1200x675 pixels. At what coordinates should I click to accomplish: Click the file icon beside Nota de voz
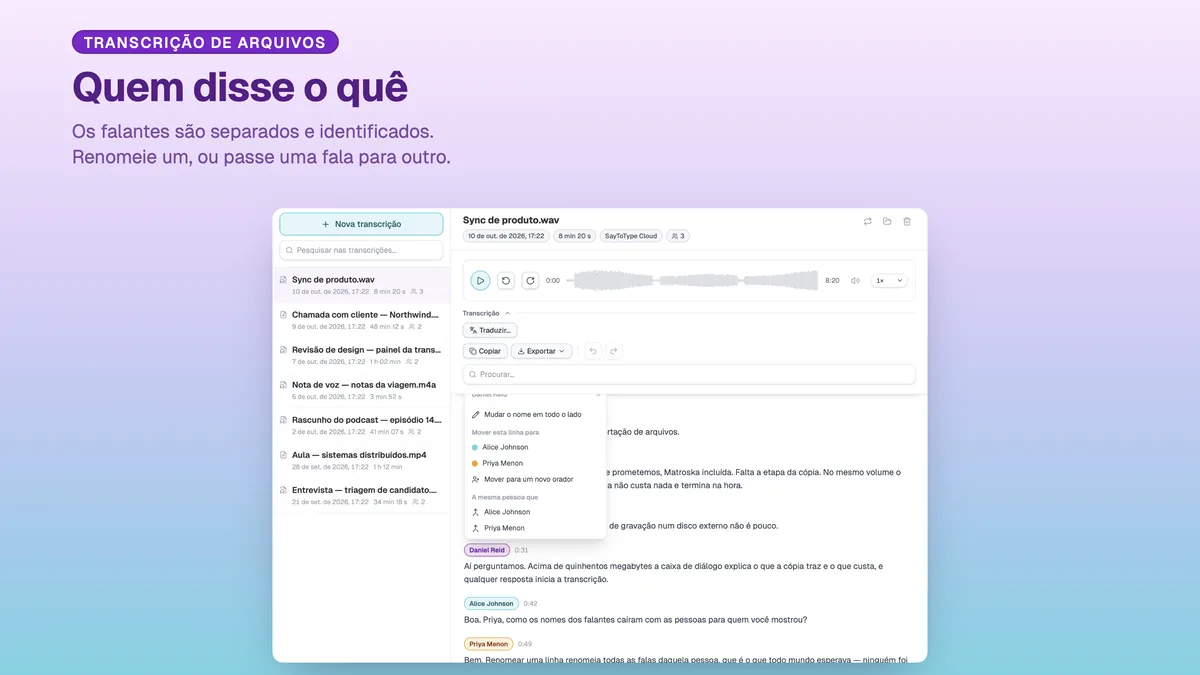point(284,385)
